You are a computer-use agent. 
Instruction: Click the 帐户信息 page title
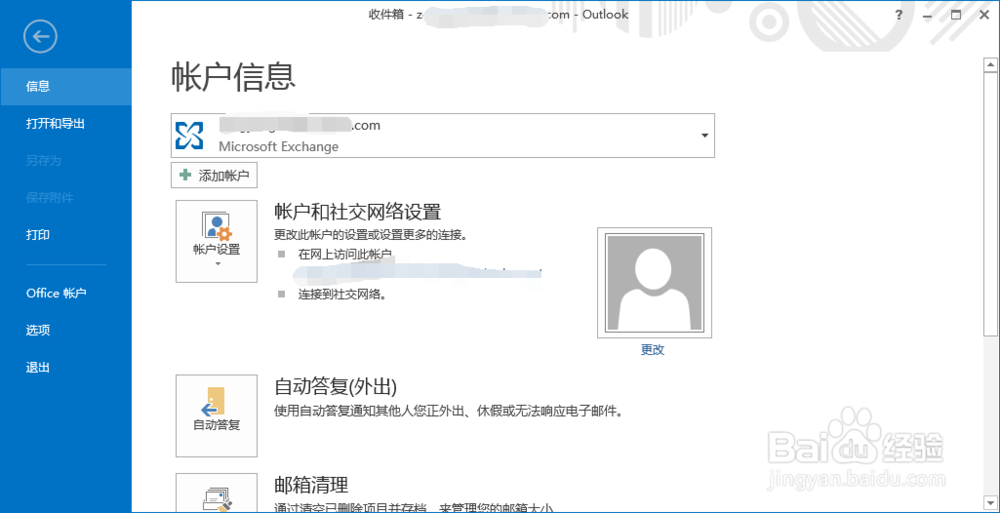point(234,78)
